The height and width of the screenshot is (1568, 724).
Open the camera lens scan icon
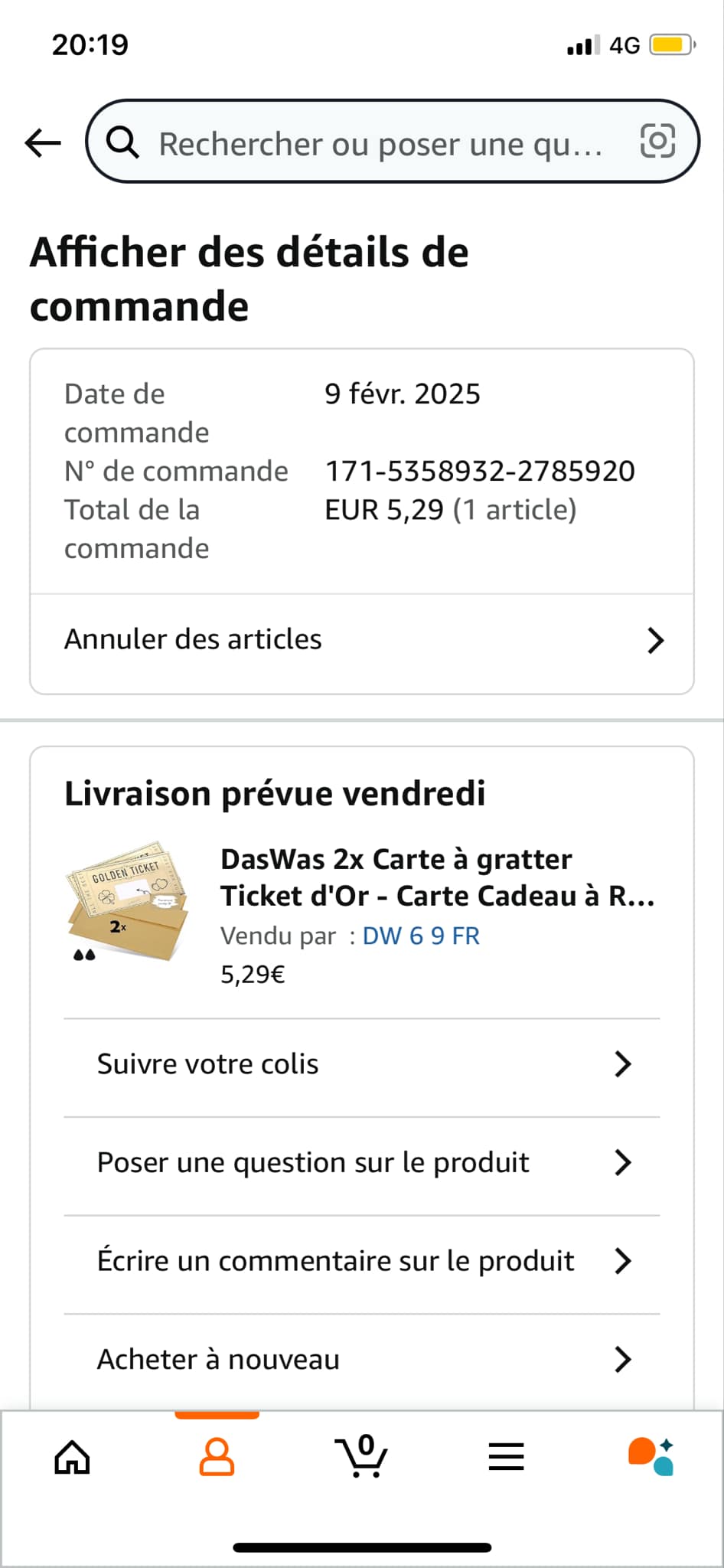657,142
